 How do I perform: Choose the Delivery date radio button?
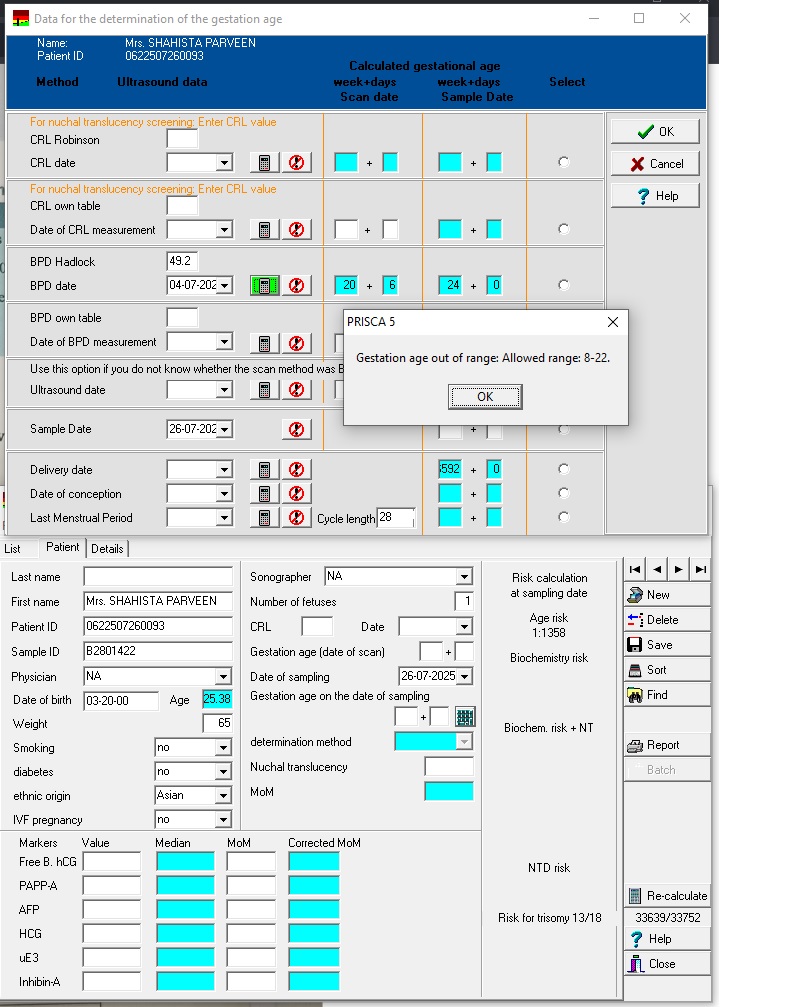(x=564, y=469)
